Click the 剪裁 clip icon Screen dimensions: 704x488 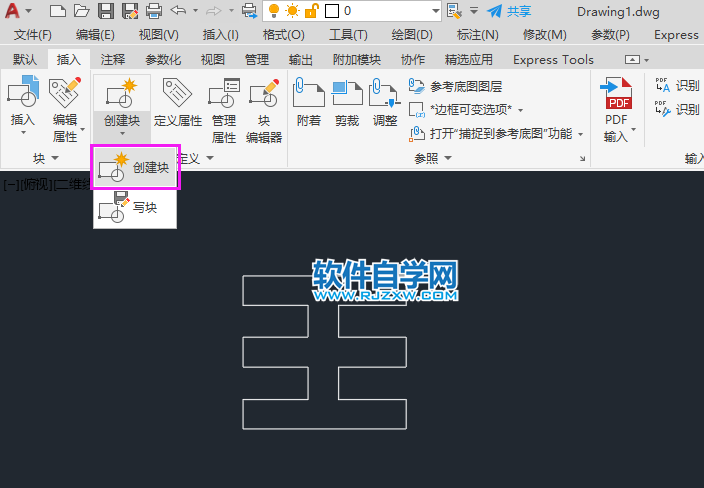[347, 92]
